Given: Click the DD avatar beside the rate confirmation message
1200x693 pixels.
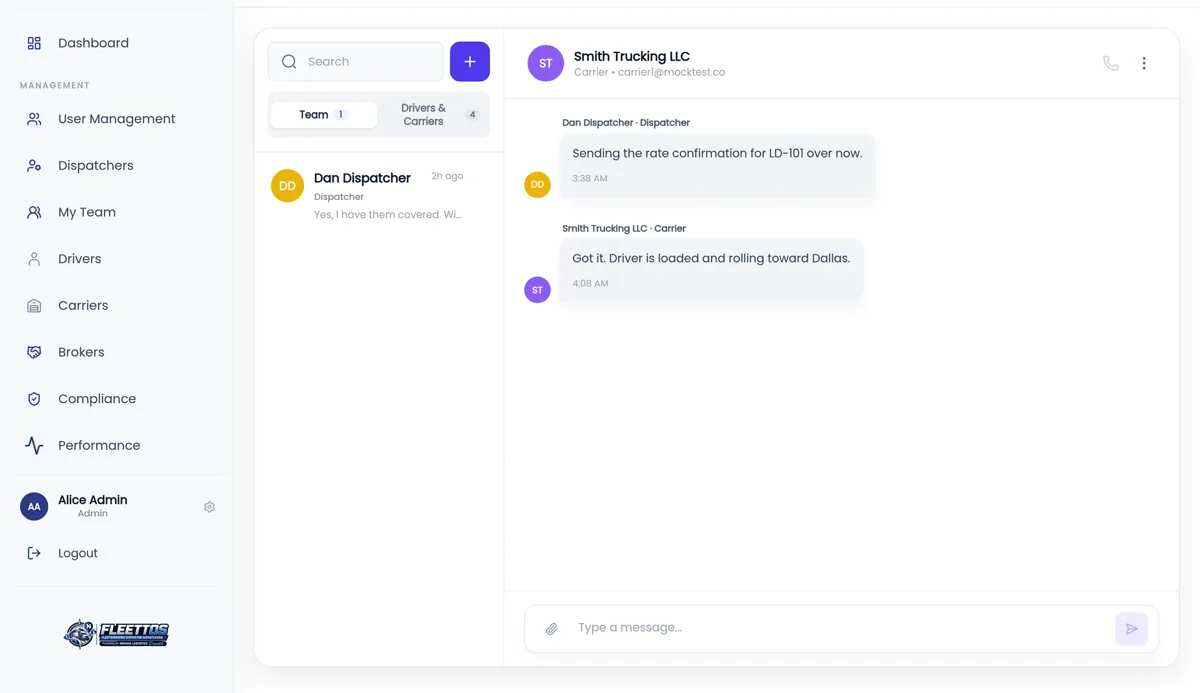Looking at the screenshot, I should [537, 185].
